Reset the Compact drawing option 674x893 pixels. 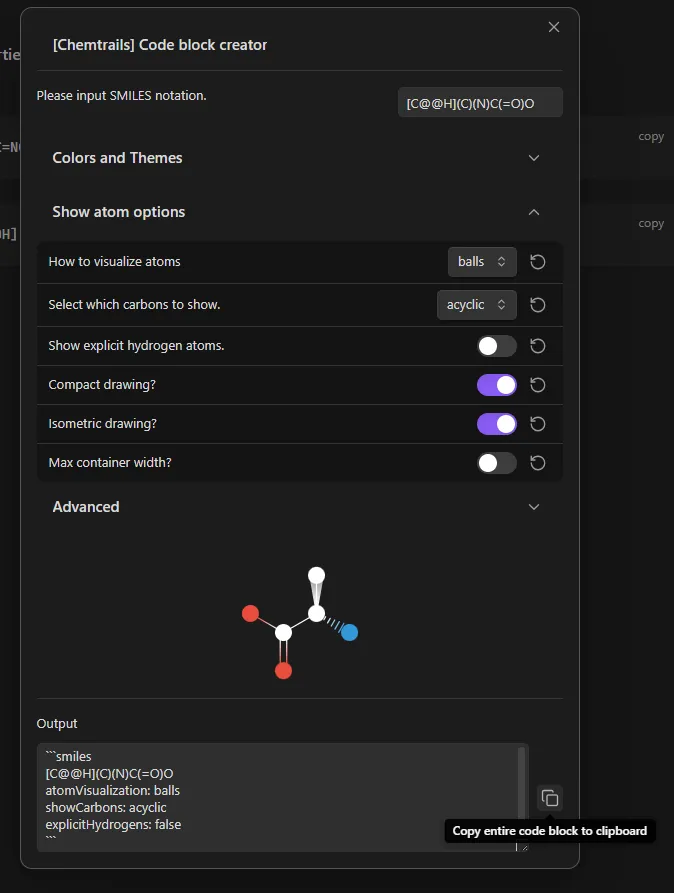(538, 385)
